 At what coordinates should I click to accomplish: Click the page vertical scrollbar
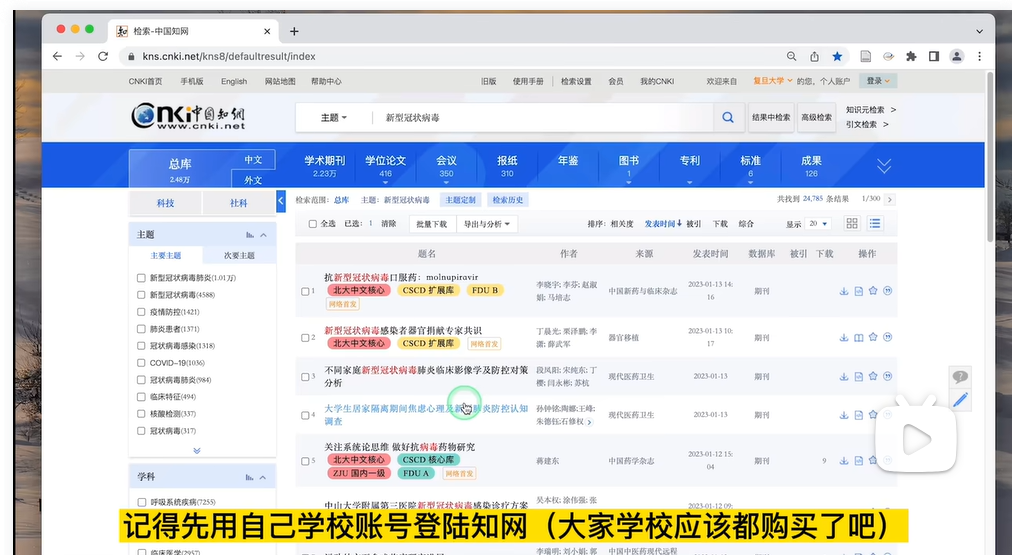coord(990,157)
